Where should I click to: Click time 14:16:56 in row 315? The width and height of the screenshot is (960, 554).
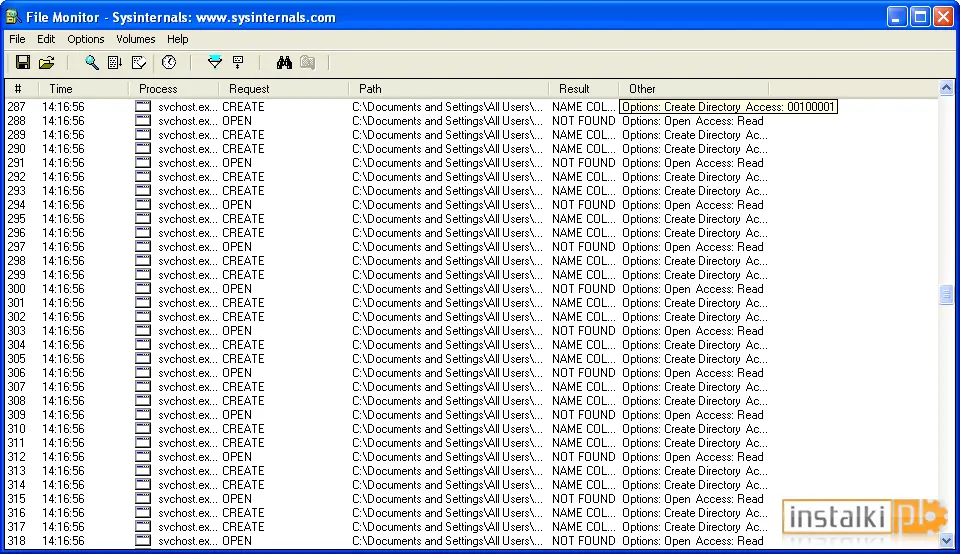(63, 499)
